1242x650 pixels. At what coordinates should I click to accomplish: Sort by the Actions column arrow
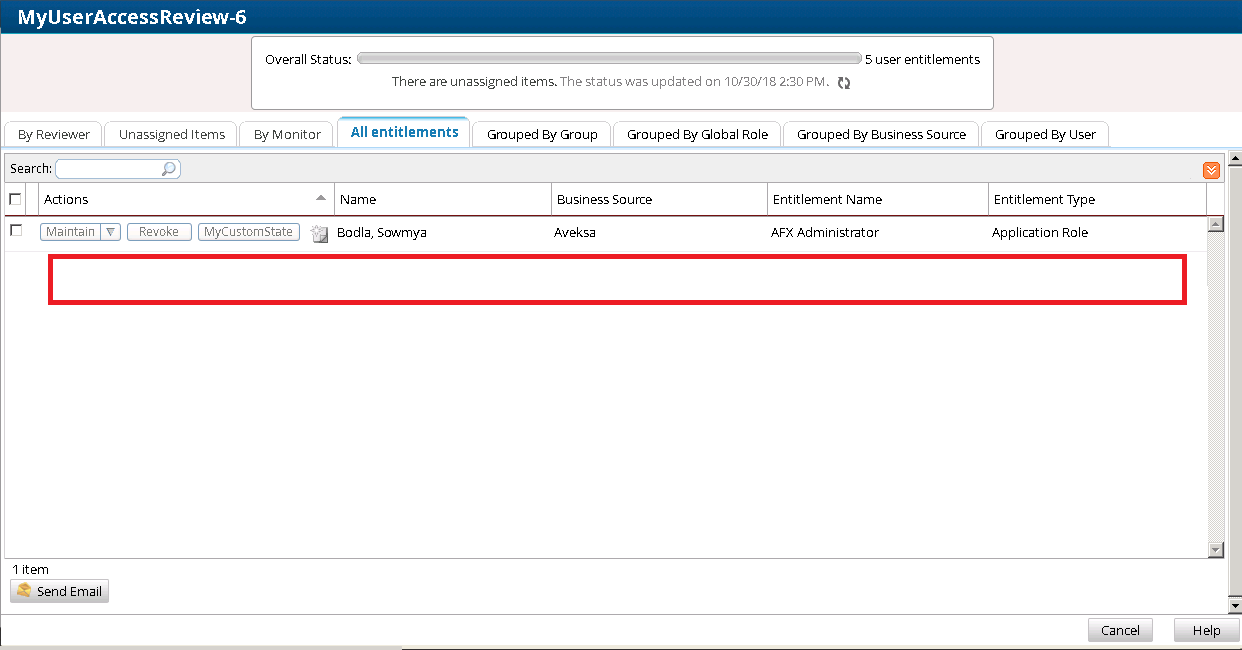[320, 198]
